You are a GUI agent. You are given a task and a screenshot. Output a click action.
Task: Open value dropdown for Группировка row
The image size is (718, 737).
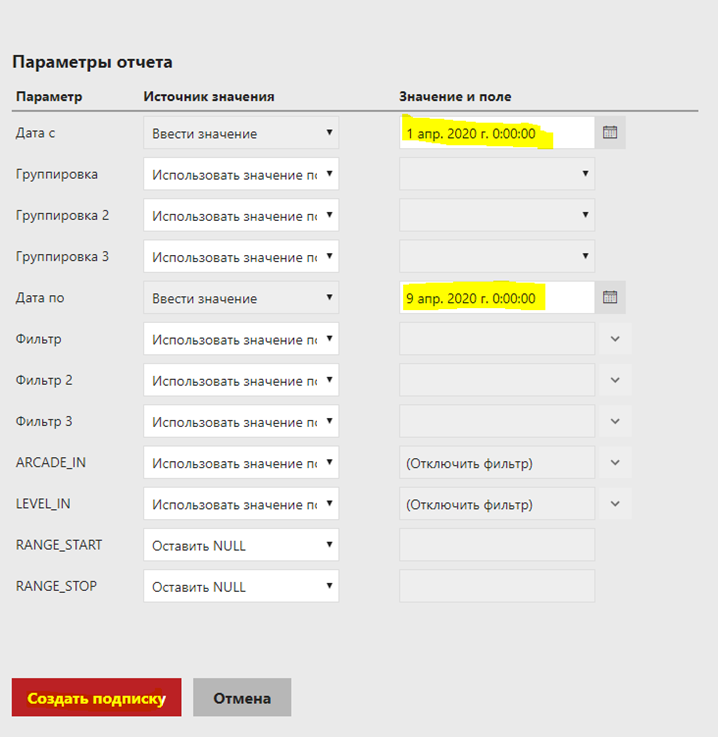point(497,174)
